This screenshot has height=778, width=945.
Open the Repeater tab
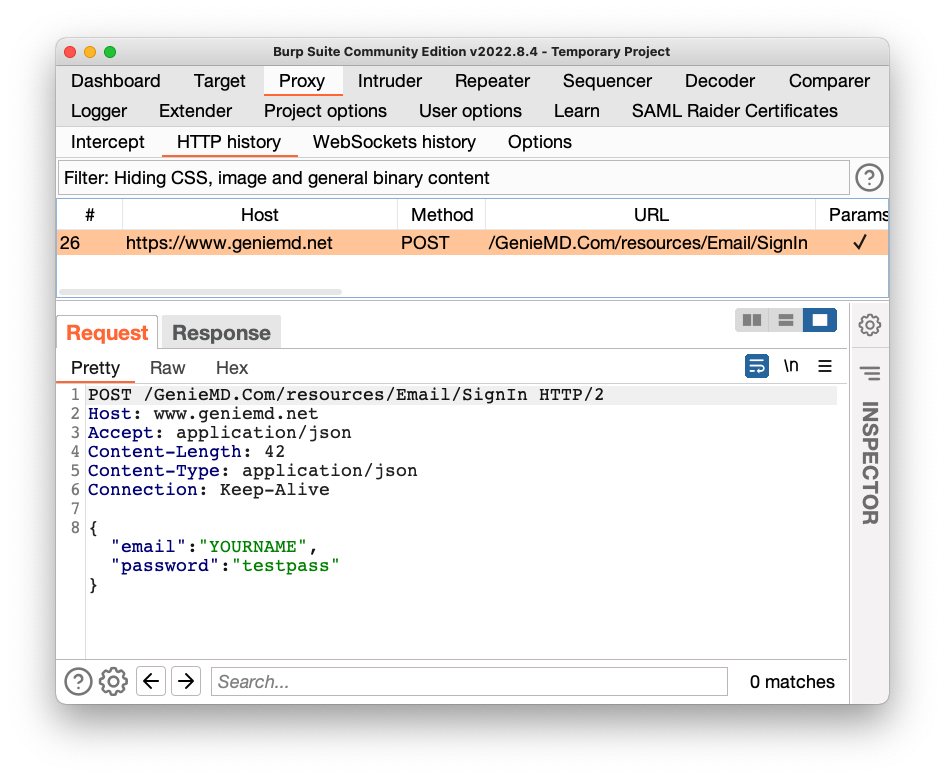click(x=492, y=81)
